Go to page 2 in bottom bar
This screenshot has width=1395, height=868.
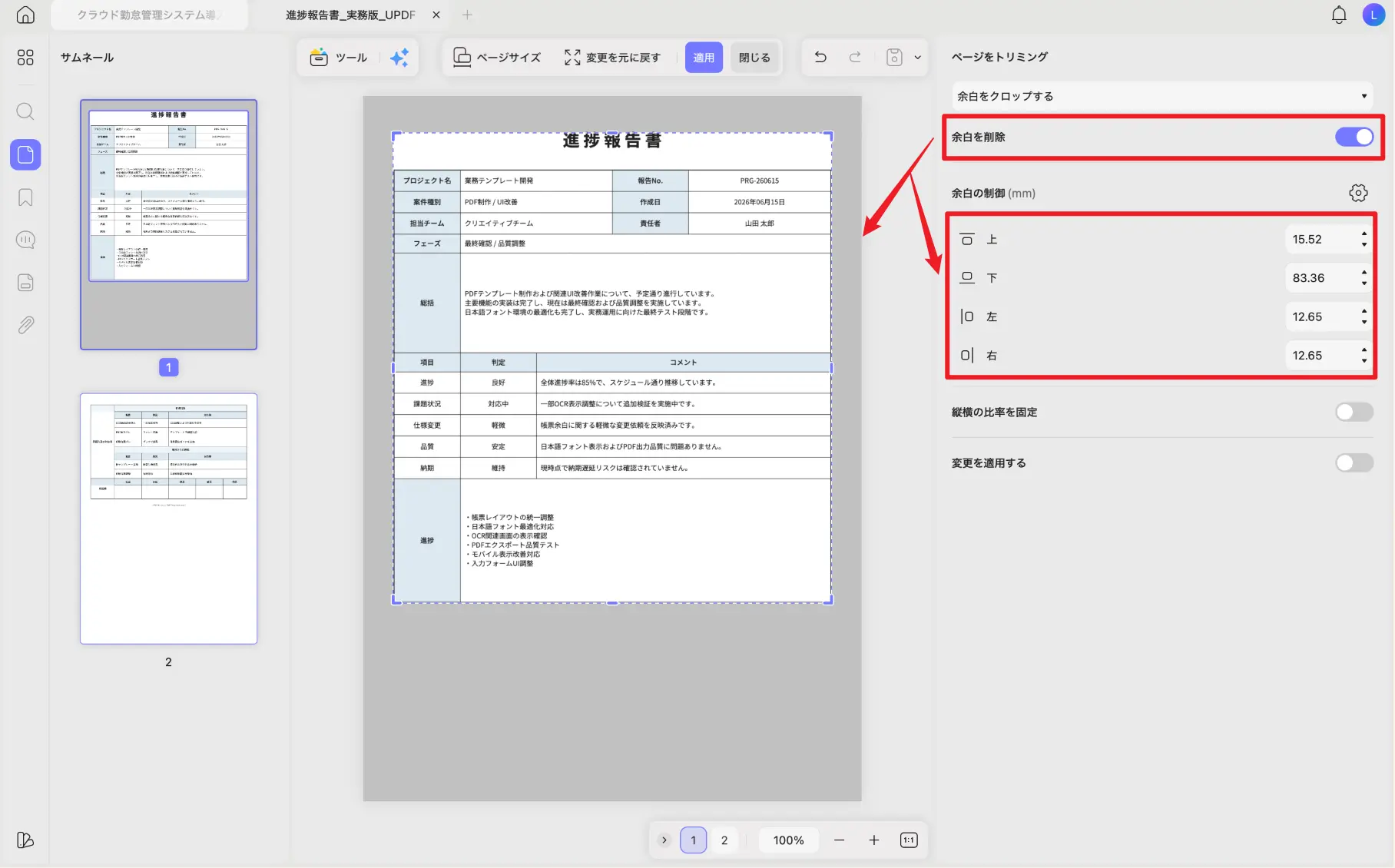724,840
